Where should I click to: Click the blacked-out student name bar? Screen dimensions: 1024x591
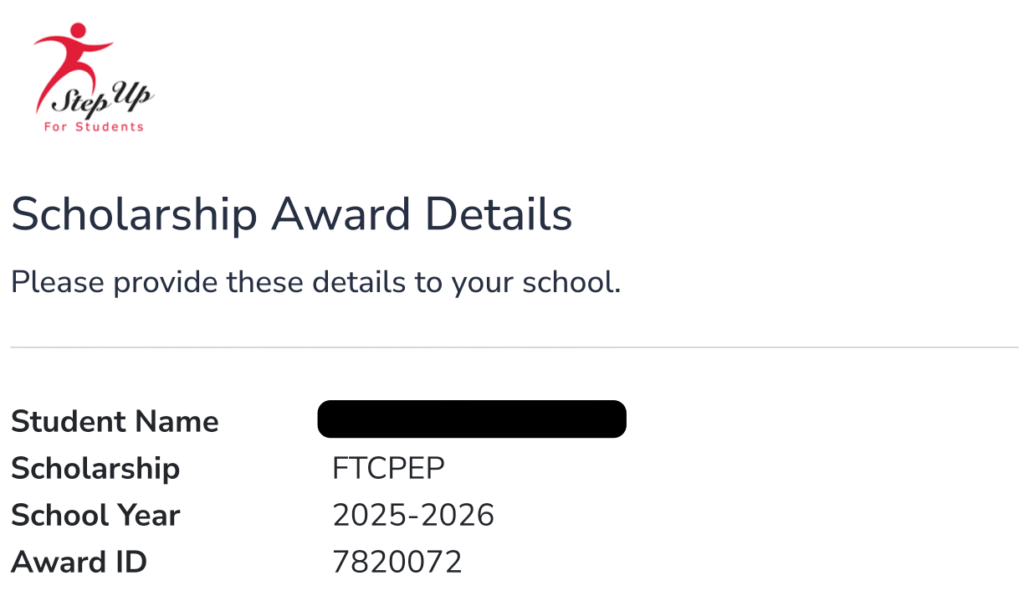tap(472, 419)
